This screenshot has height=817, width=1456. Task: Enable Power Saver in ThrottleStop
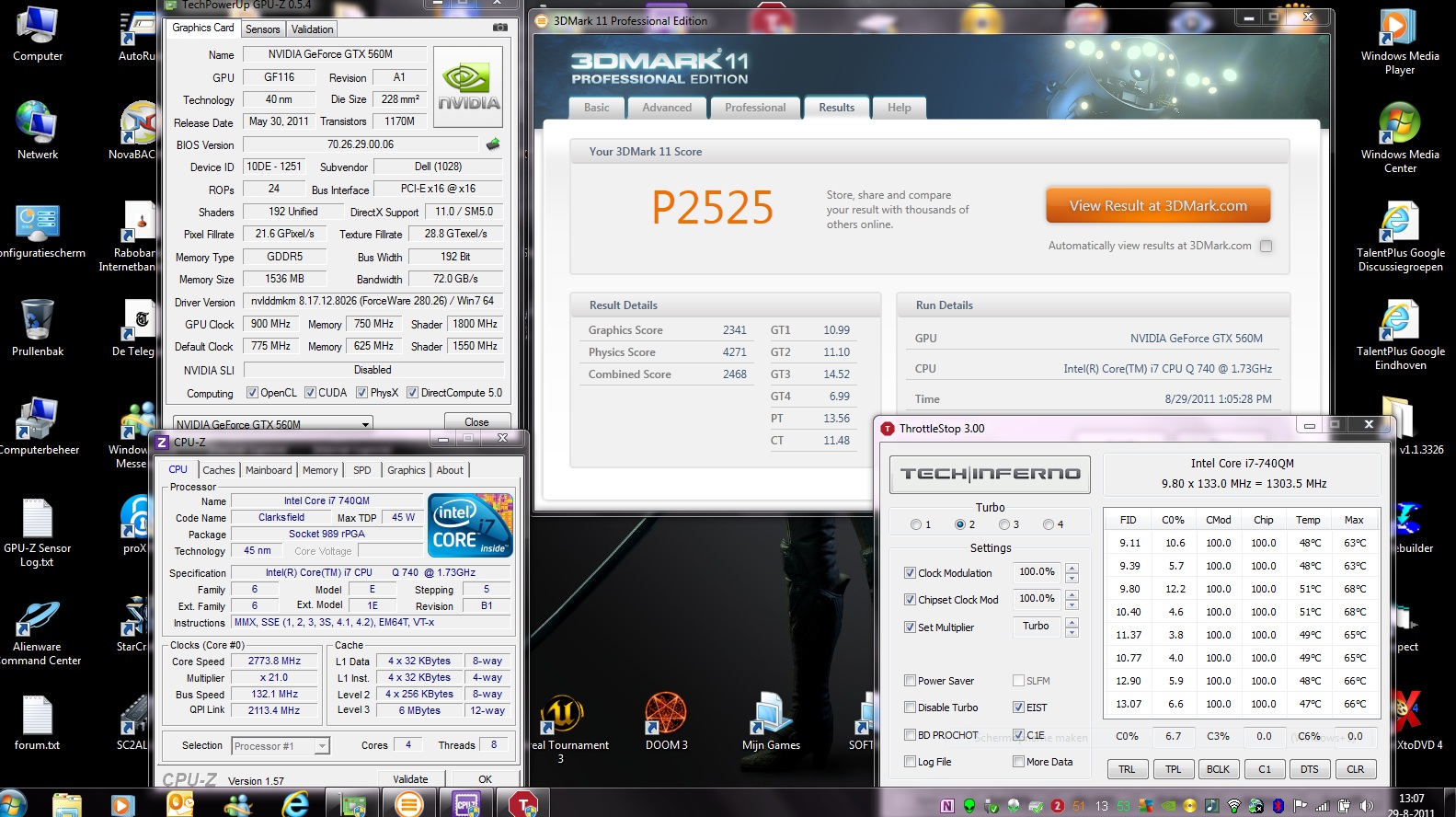pos(910,681)
